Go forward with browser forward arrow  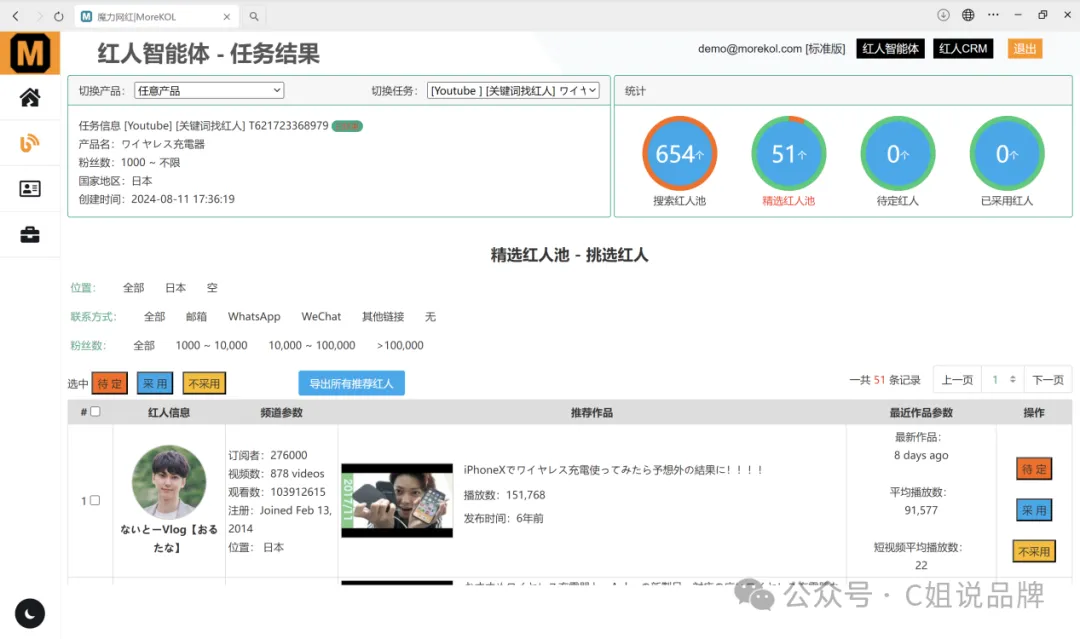39,16
